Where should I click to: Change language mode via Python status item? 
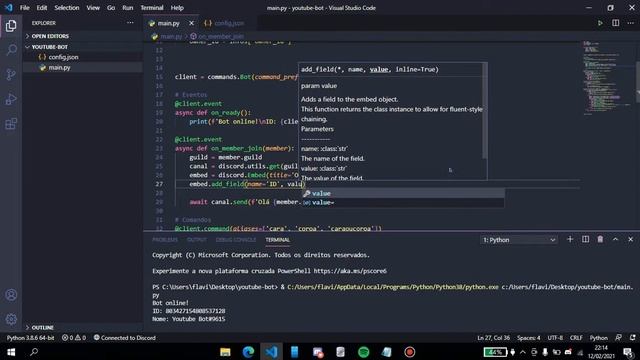pyautogui.click(x=598, y=338)
